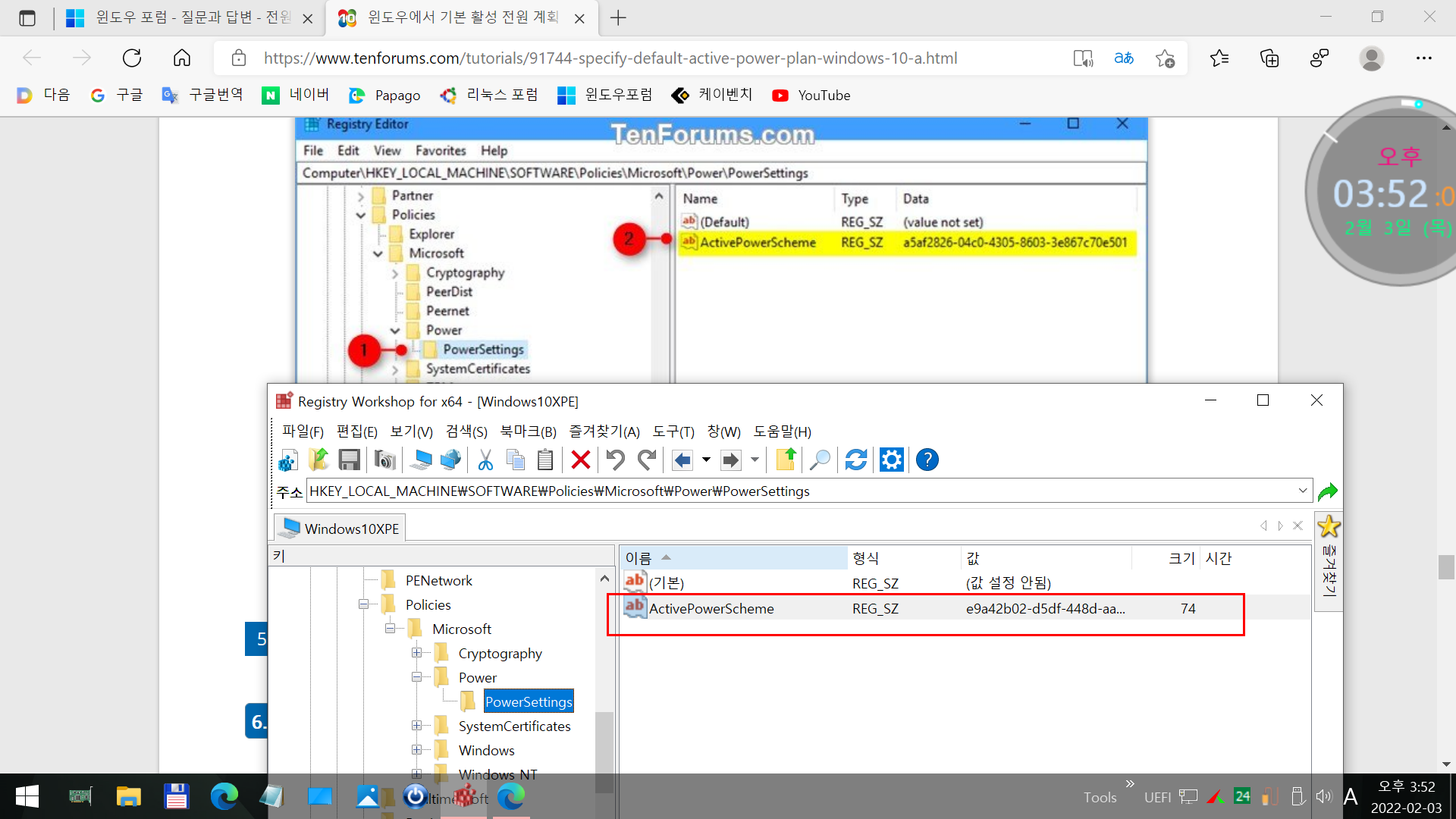This screenshot has width=1456, height=819.
Task: Select the PENetwork tree key
Action: 438,580
